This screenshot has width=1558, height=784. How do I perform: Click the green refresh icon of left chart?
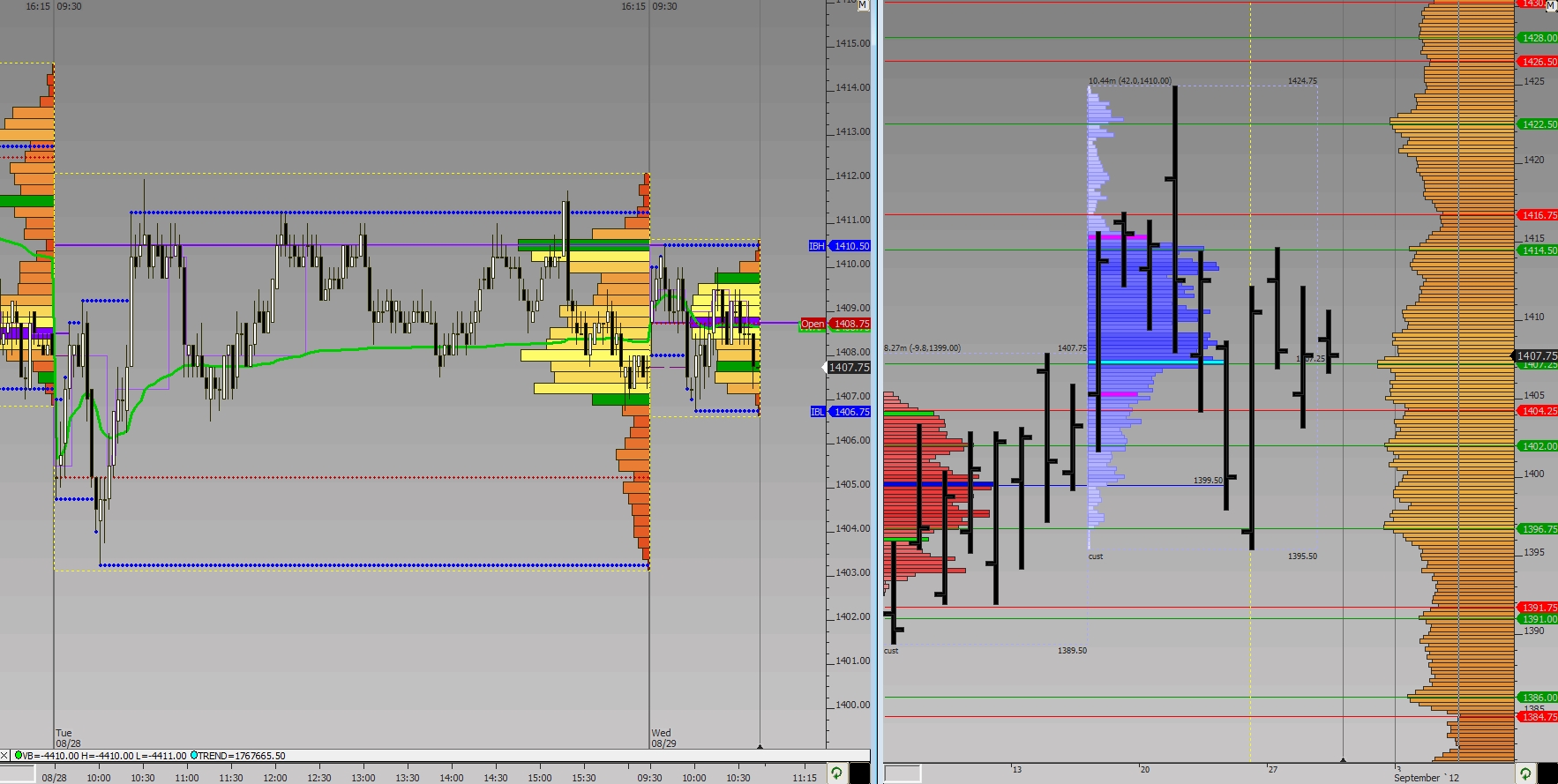tap(836, 773)
